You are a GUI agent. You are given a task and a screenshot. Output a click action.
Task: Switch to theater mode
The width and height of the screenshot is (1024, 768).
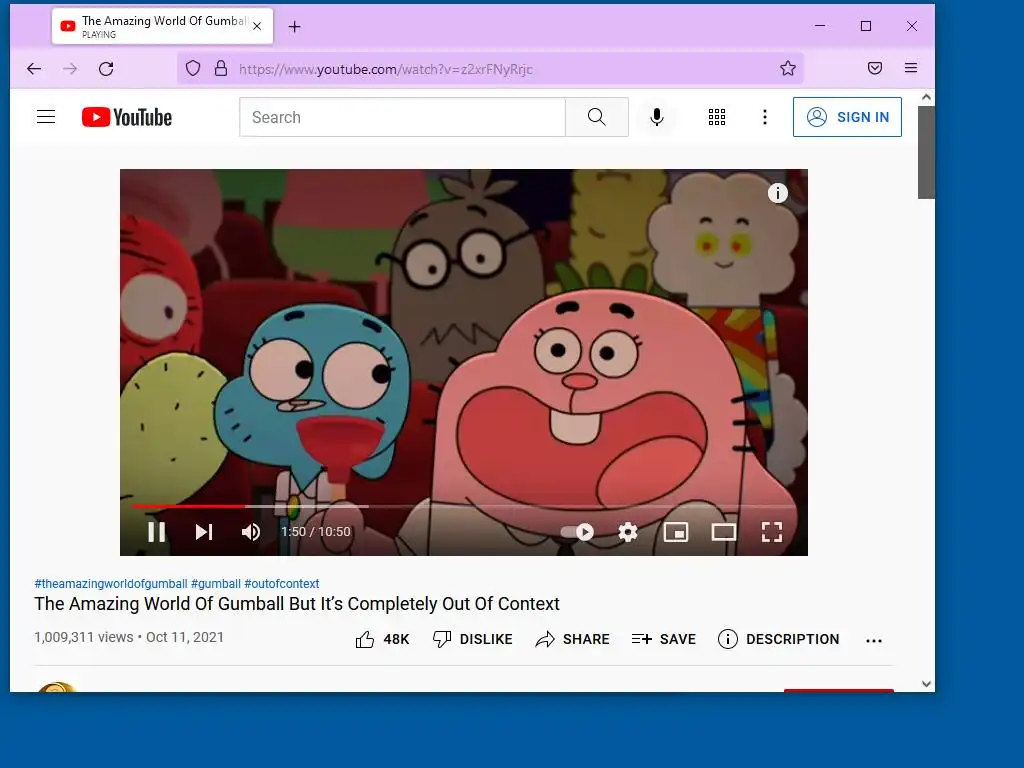(x=724, y=532)
